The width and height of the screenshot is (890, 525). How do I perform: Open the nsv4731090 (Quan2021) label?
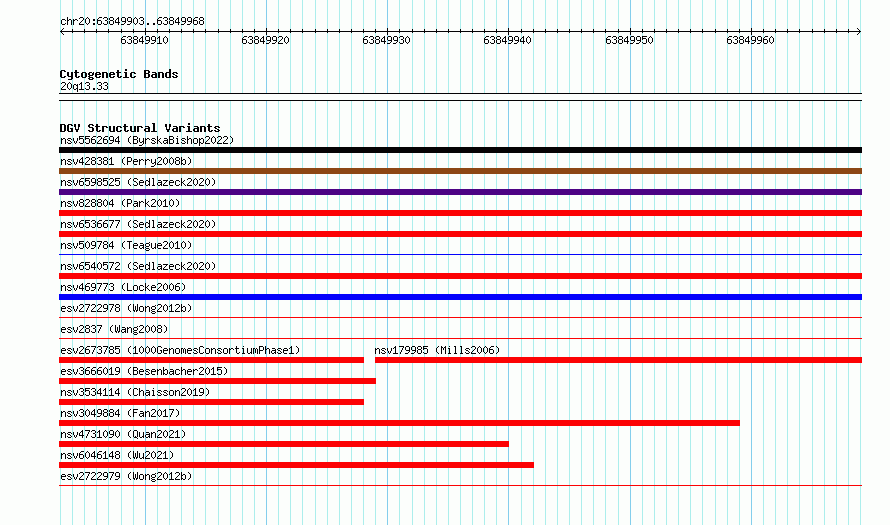tap(123, 434)
